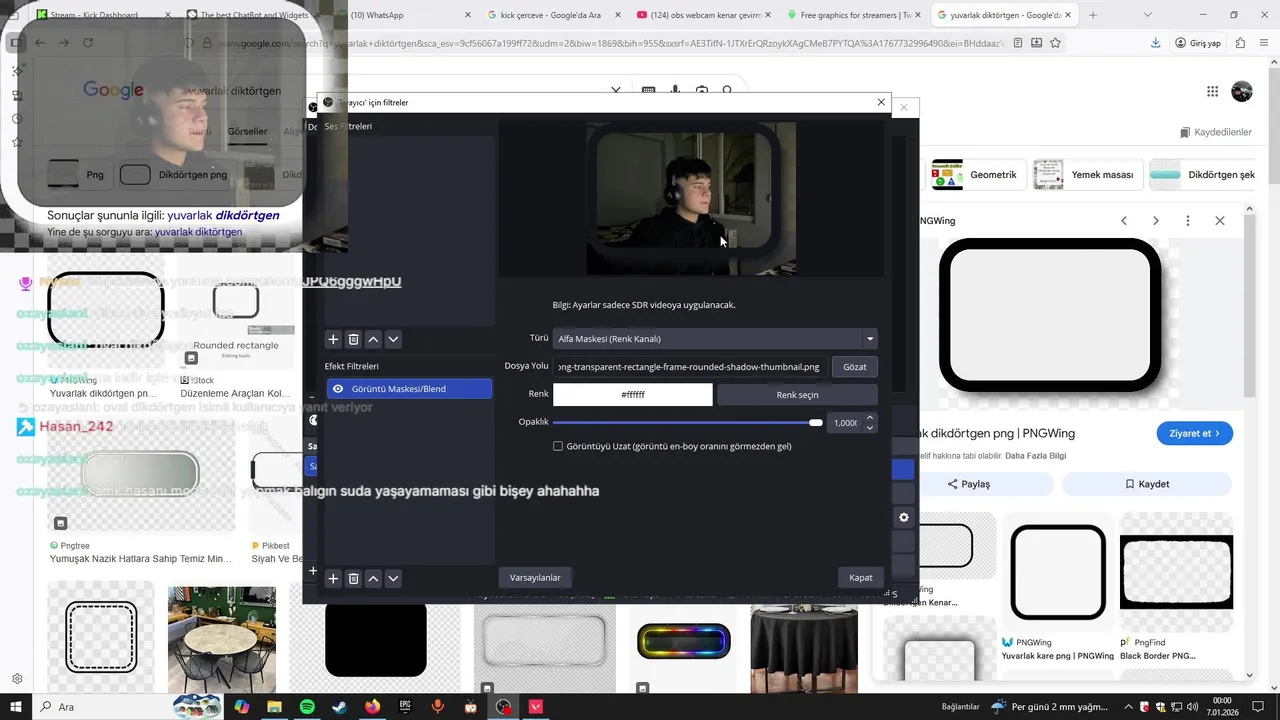Add an effect filter with the lower plus icon

pos(333,579)
